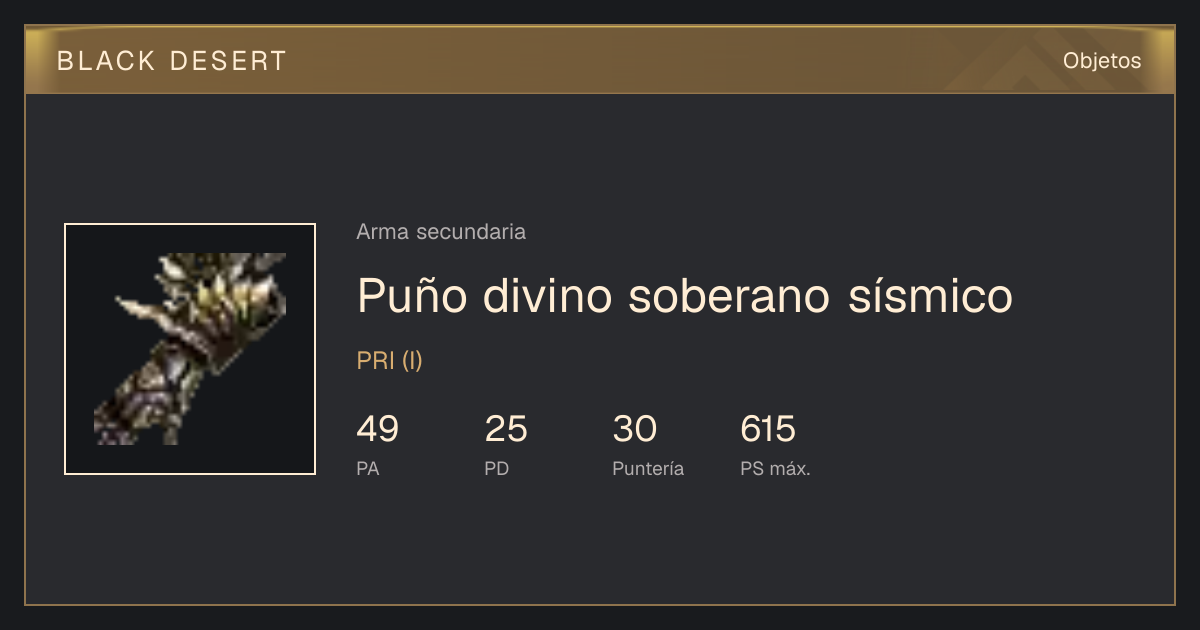Click the PA value 49
1200x630 pixels.
coord(378,429)
